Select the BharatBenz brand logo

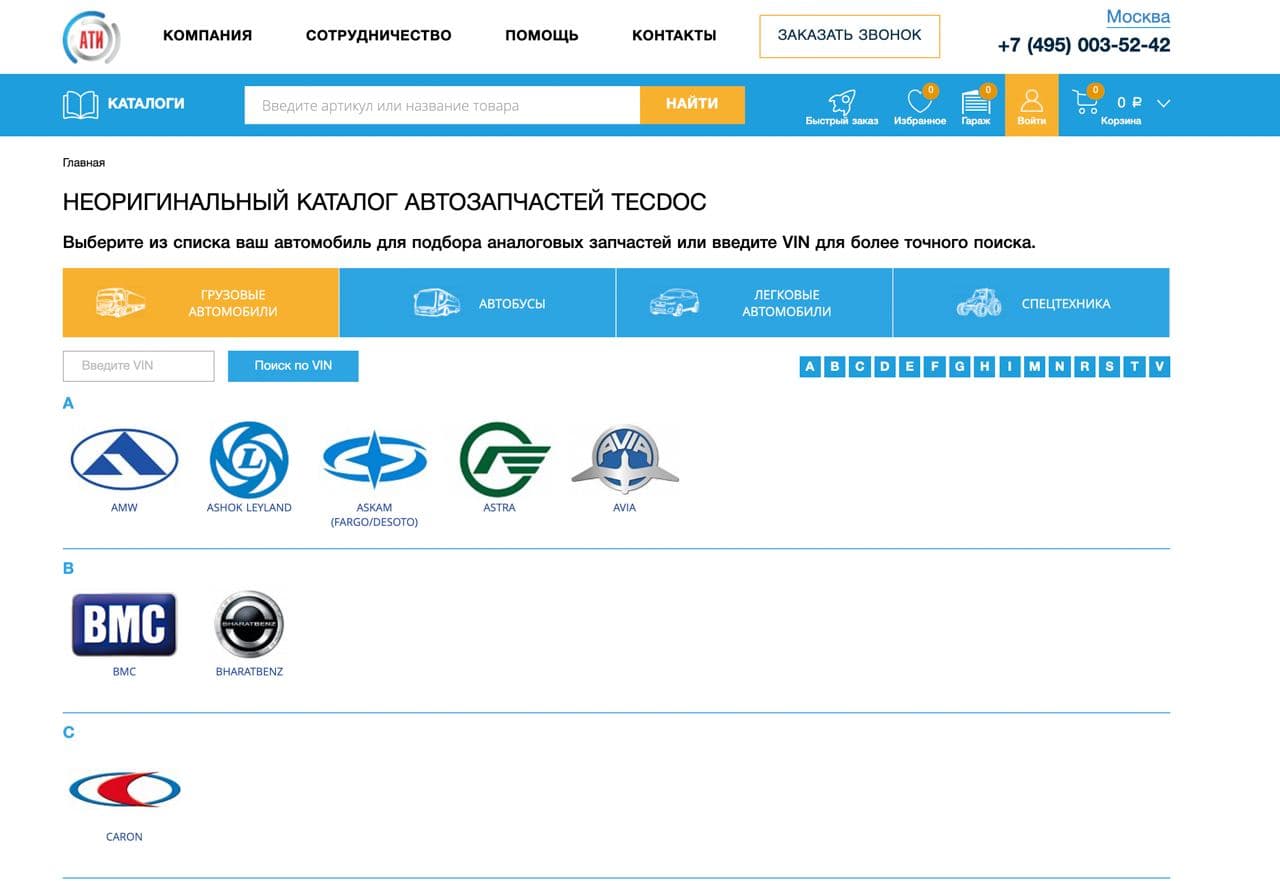click(x=249, y=625)
